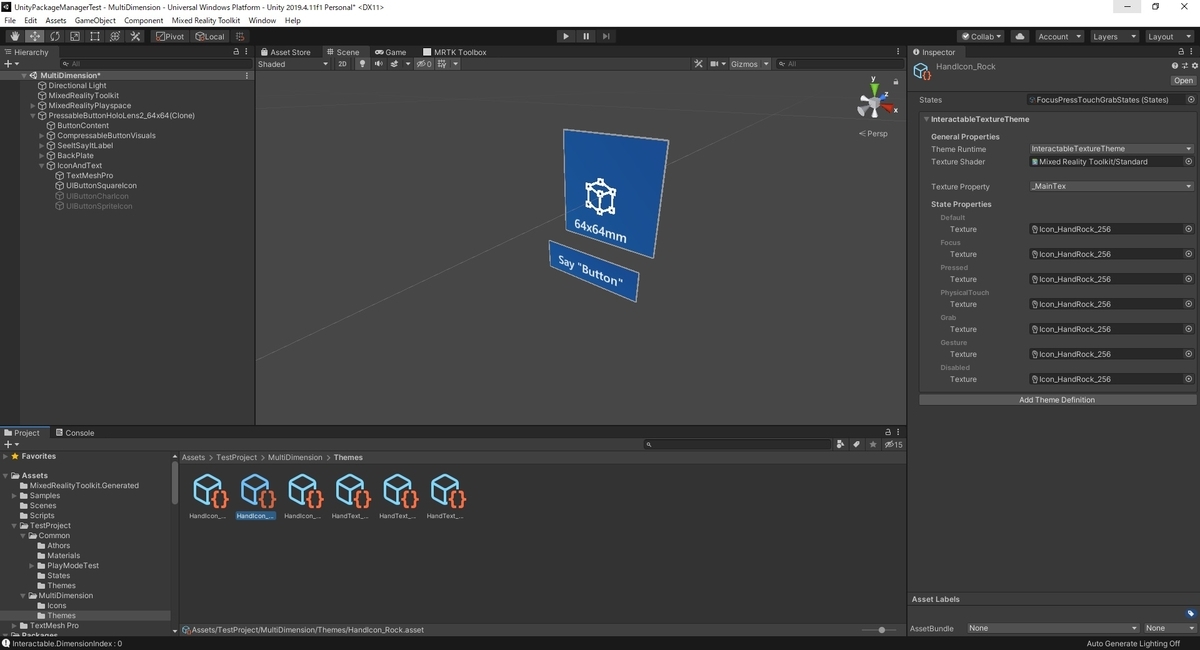
Task: Switch to the MRTK Toolbox tab
Action: (x=455, y=52)
